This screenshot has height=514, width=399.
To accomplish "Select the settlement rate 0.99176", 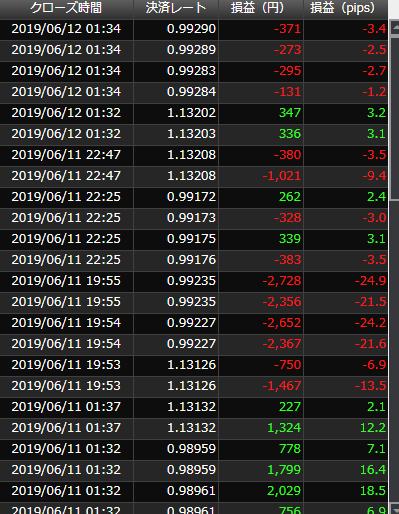I will point(191,260).
